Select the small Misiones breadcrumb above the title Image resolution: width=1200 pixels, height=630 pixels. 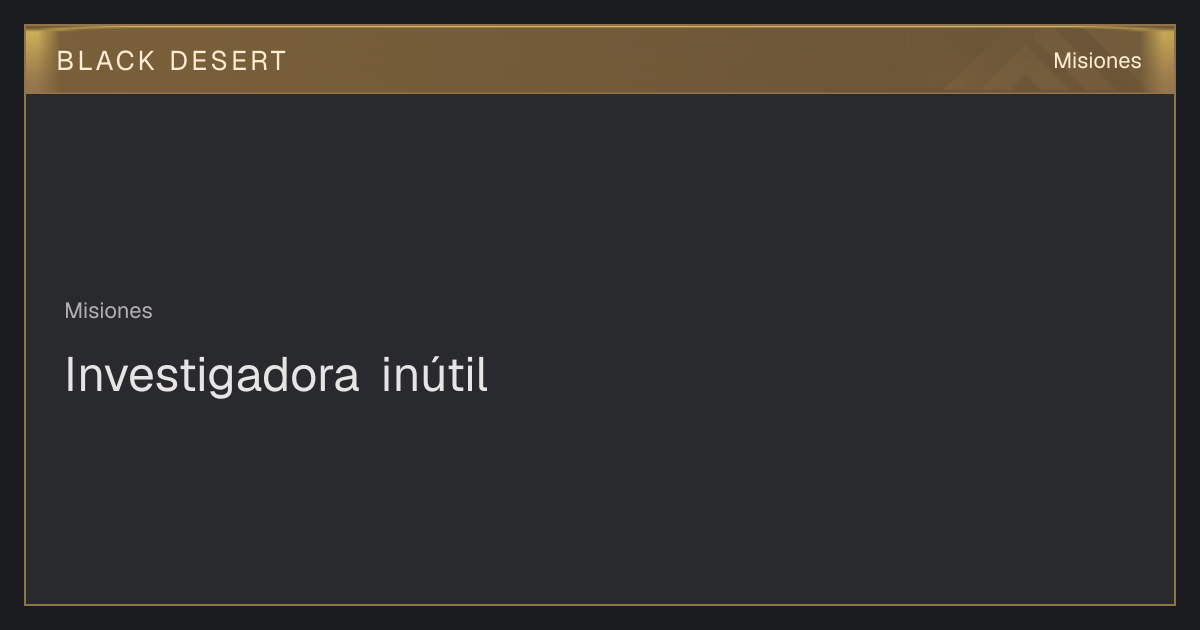point(109,311)
